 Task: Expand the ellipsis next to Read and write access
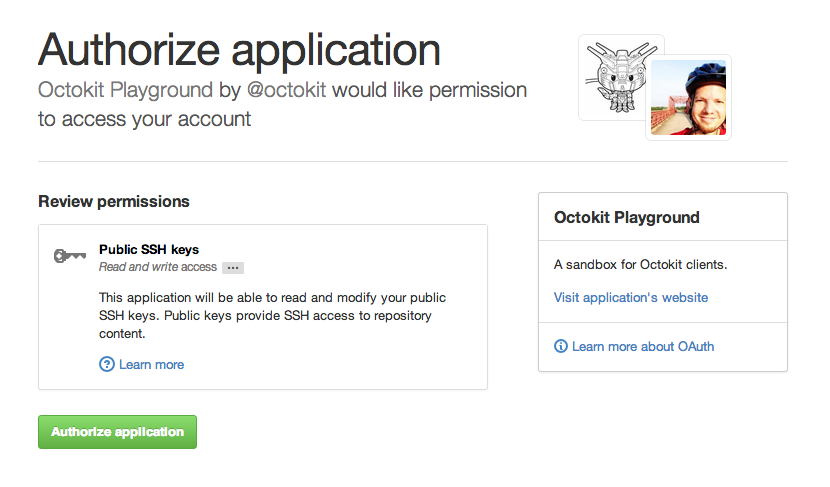pyautogui.click(x=233, y=268)
